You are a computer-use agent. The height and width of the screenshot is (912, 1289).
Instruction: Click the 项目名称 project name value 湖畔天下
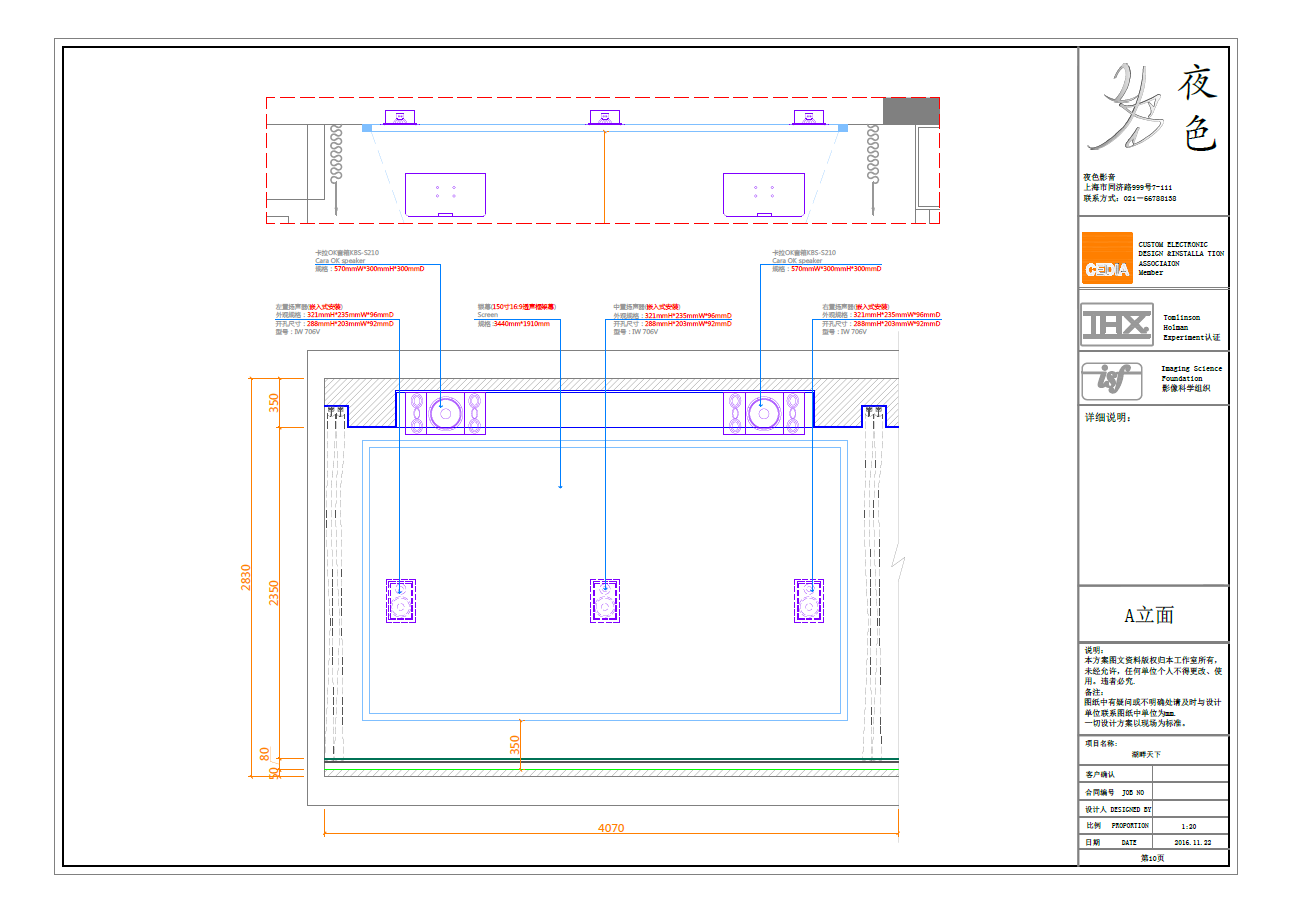1146,754
